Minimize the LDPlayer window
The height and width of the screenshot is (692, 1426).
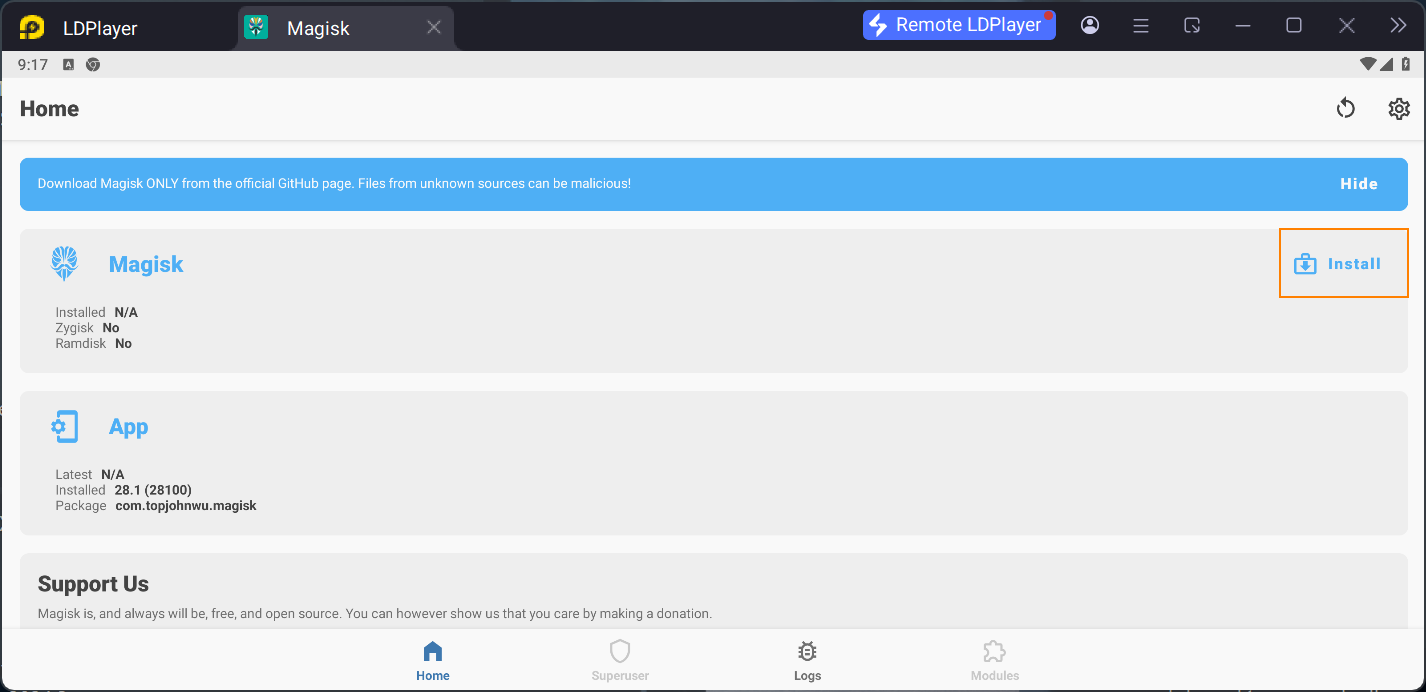pyautogui.click(x=1243, y=25)
